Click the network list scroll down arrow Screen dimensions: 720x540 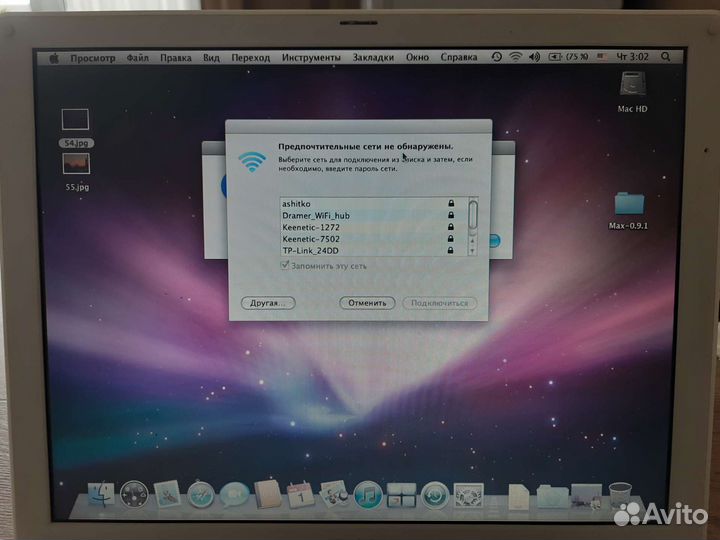pos(472,251)
